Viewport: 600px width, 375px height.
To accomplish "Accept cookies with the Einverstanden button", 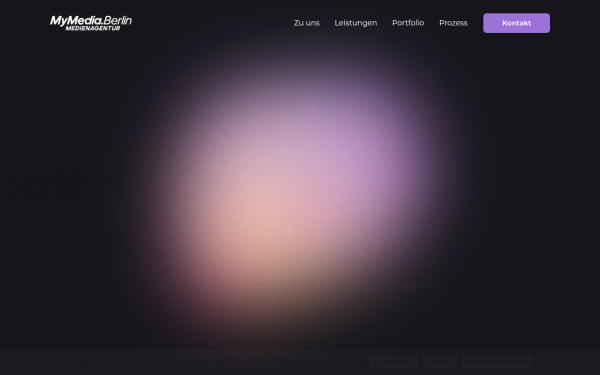I will click(394, 362).
